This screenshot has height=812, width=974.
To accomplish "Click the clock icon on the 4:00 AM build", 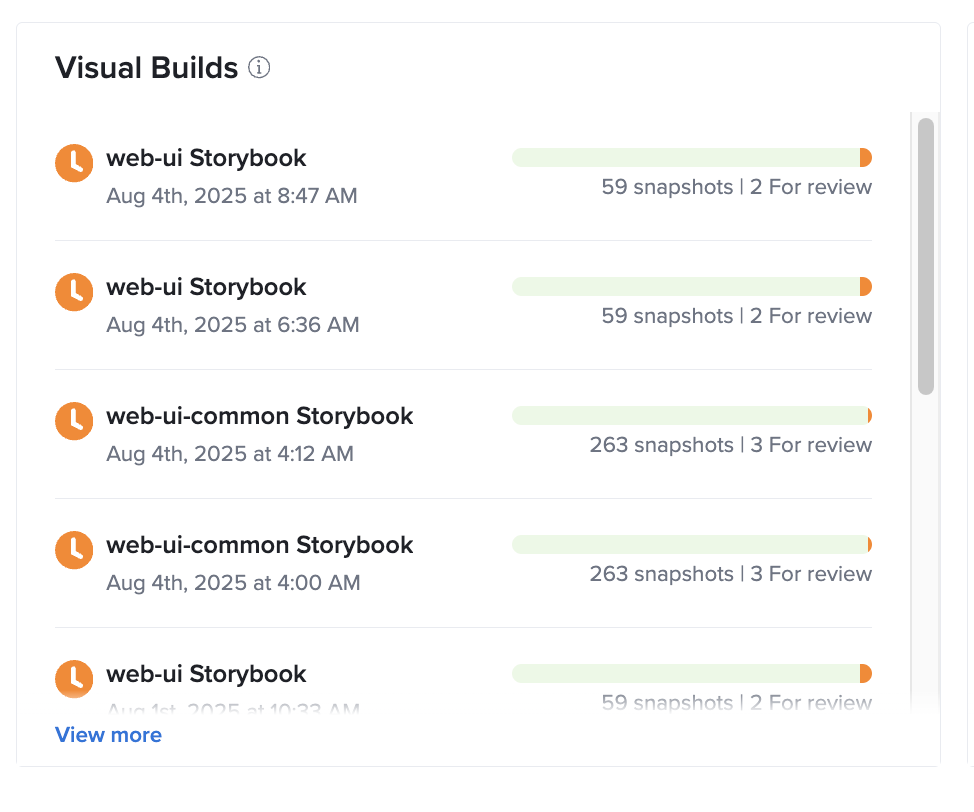I will click(73, 550).
